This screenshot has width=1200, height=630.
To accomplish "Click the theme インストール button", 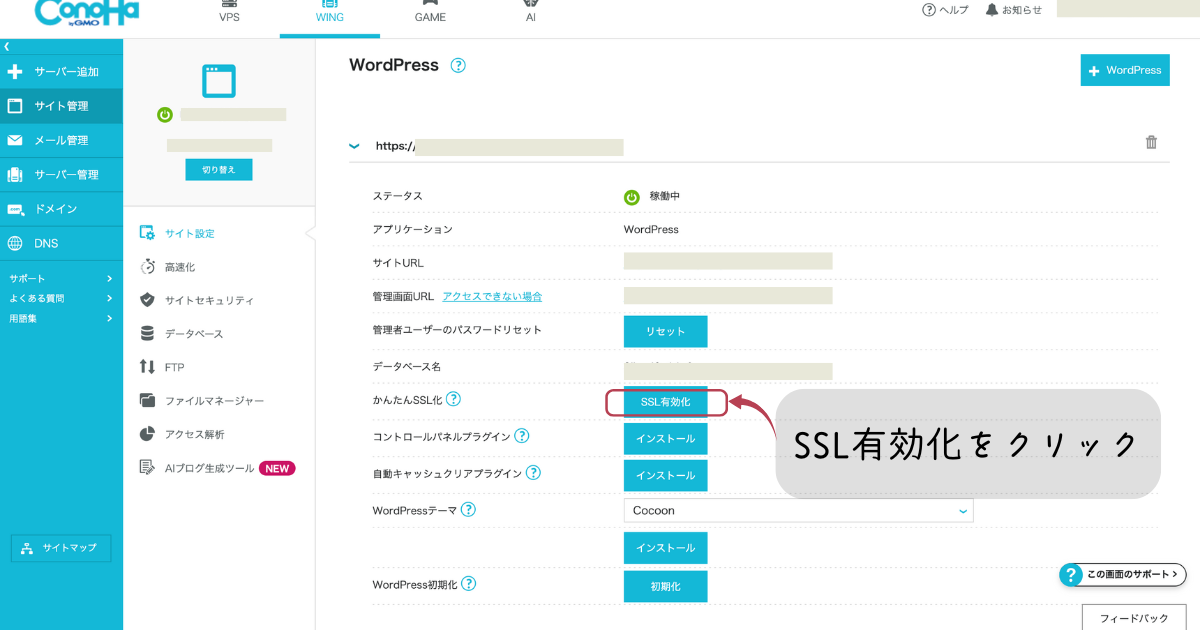I will [x=665, y=548].
